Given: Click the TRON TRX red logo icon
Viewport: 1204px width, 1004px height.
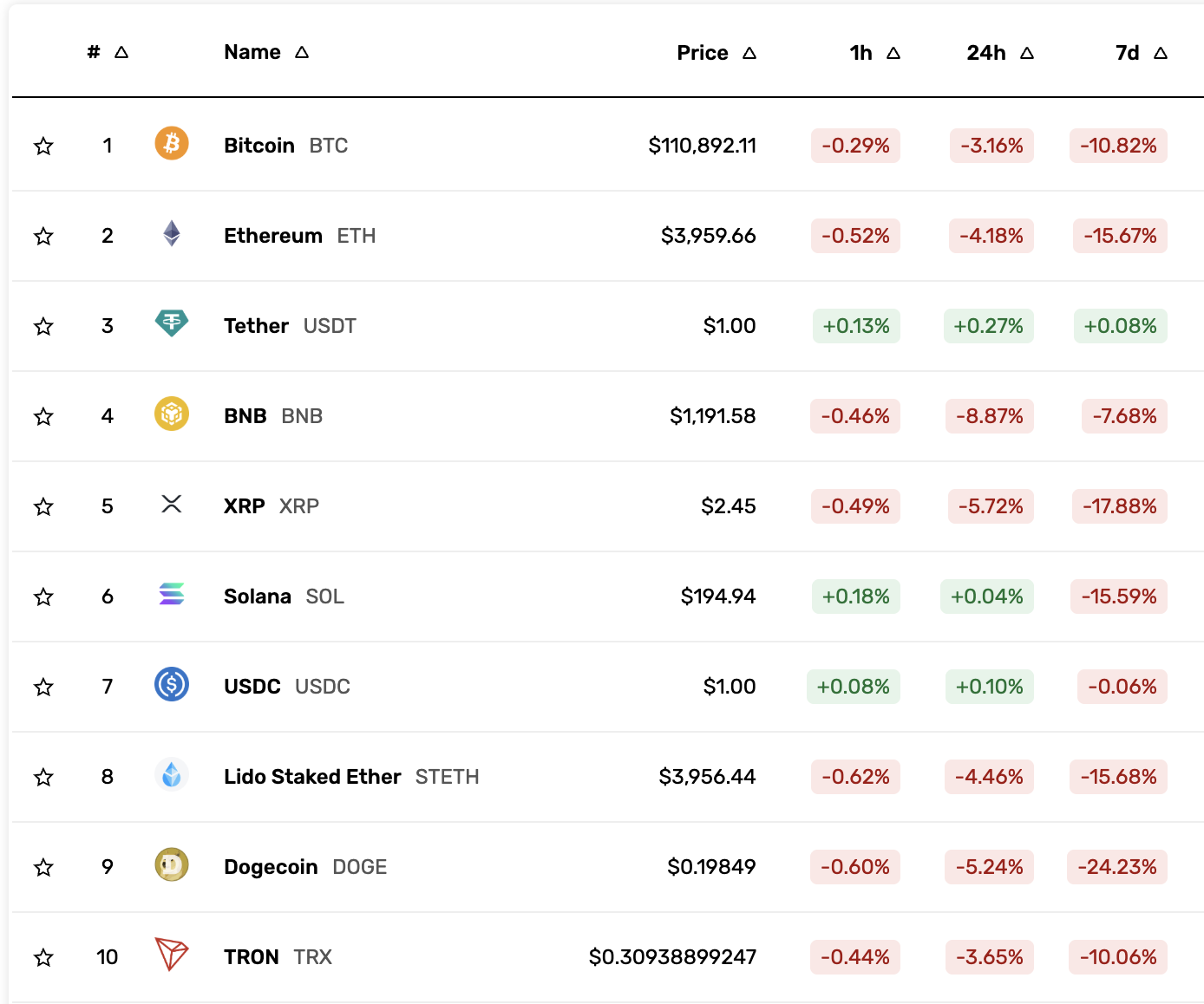Looking at the screenshot, I should click(171, 956).
